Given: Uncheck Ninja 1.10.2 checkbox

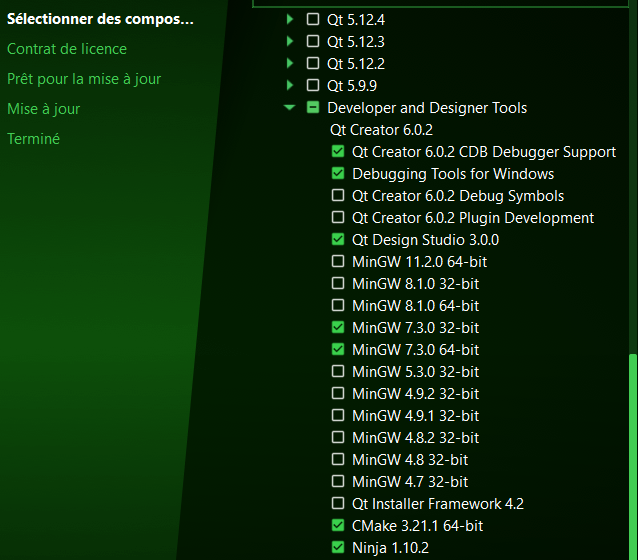Looking at the screenshot, I should pos(338,547).
